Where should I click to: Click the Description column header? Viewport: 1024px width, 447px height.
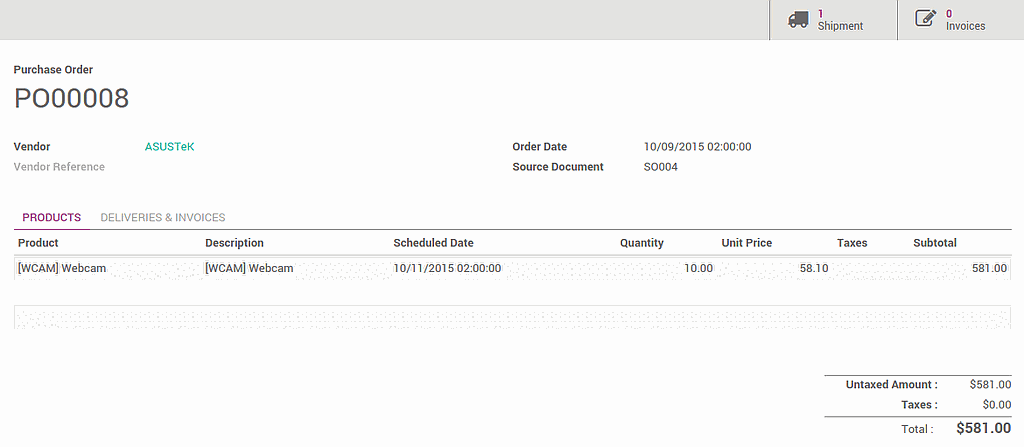[234, 243]
